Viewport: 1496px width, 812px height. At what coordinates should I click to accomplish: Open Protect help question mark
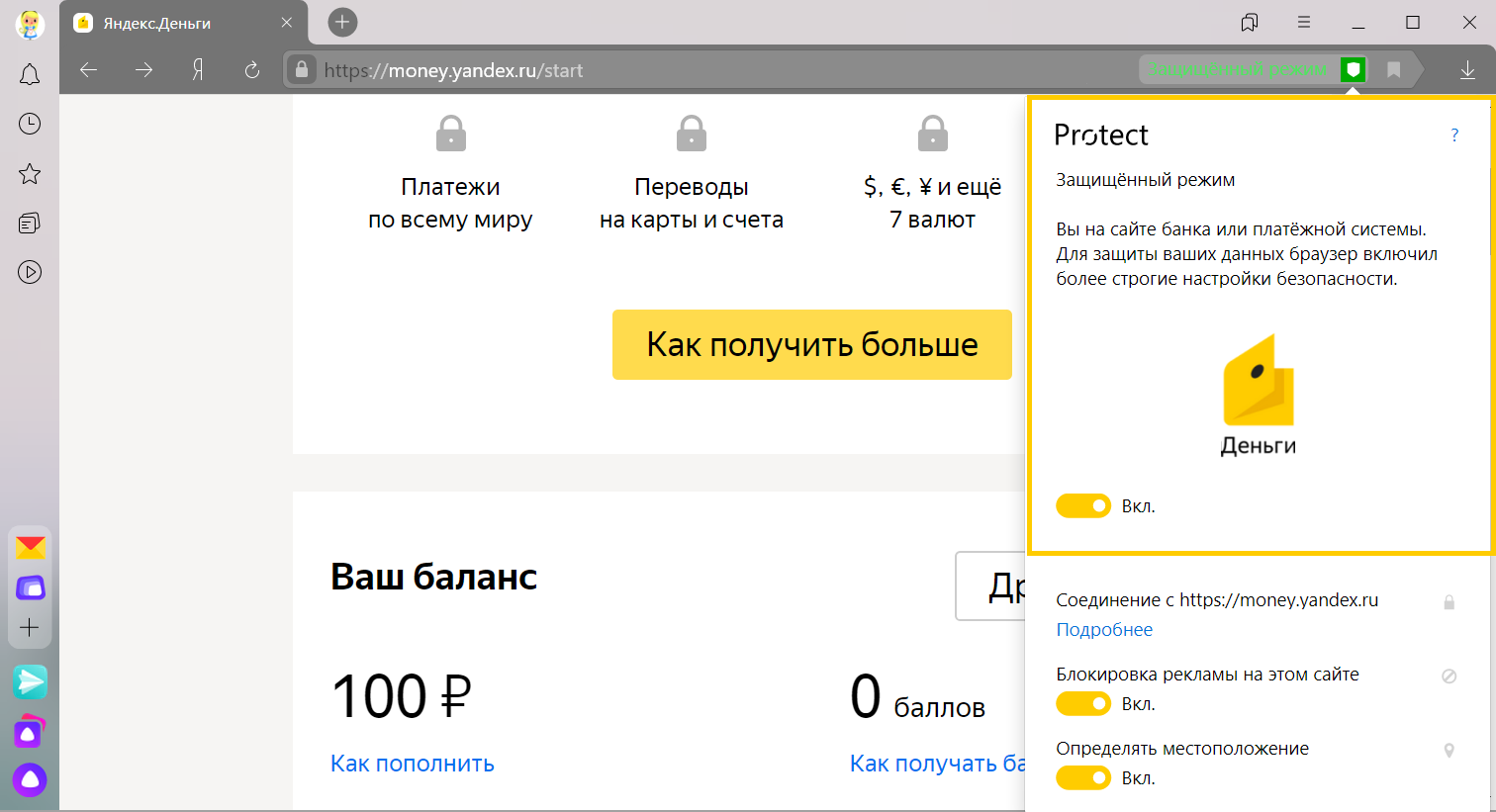click(1454, 135)
